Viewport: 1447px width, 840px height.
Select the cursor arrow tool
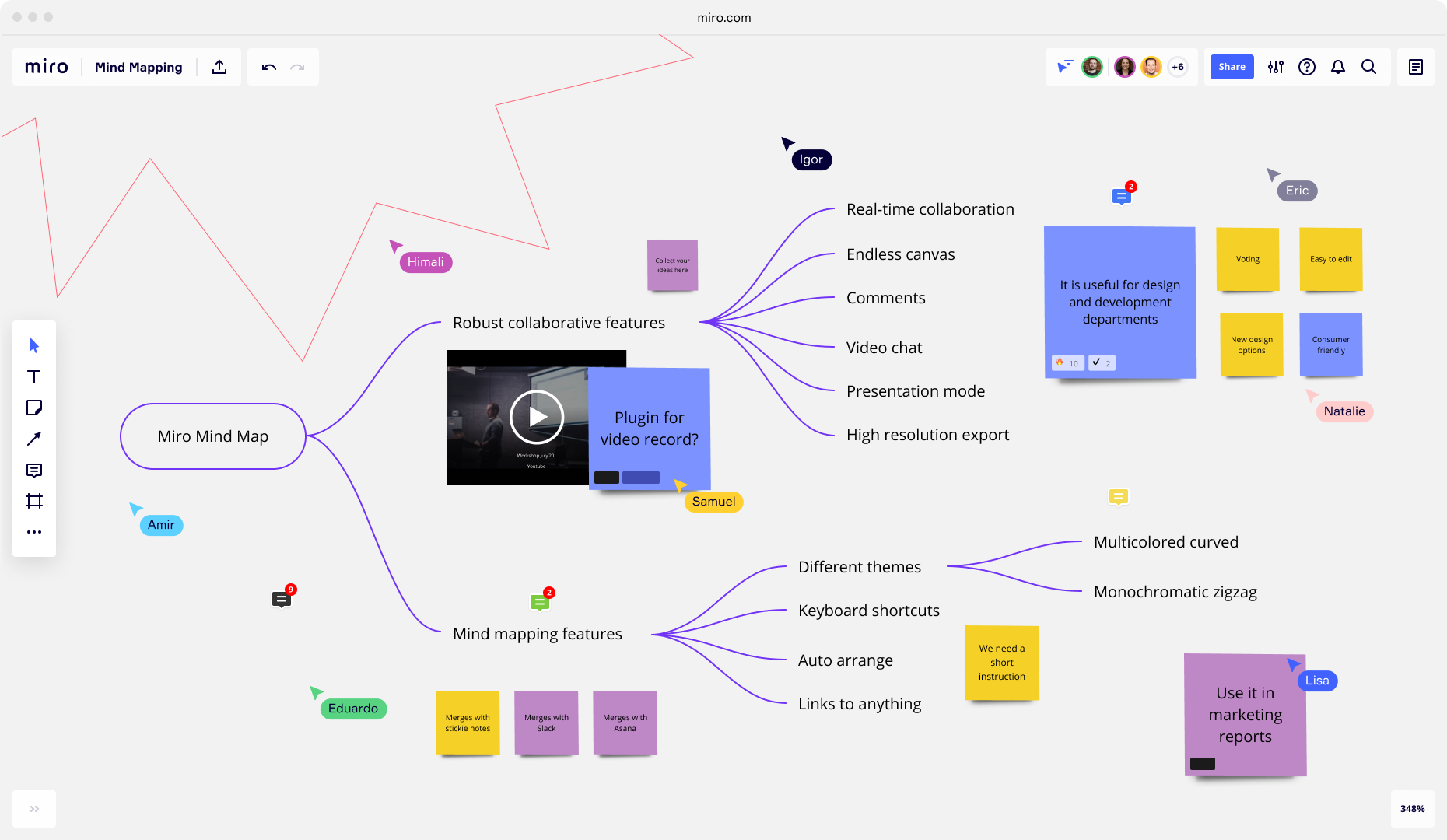click(34, 345)
